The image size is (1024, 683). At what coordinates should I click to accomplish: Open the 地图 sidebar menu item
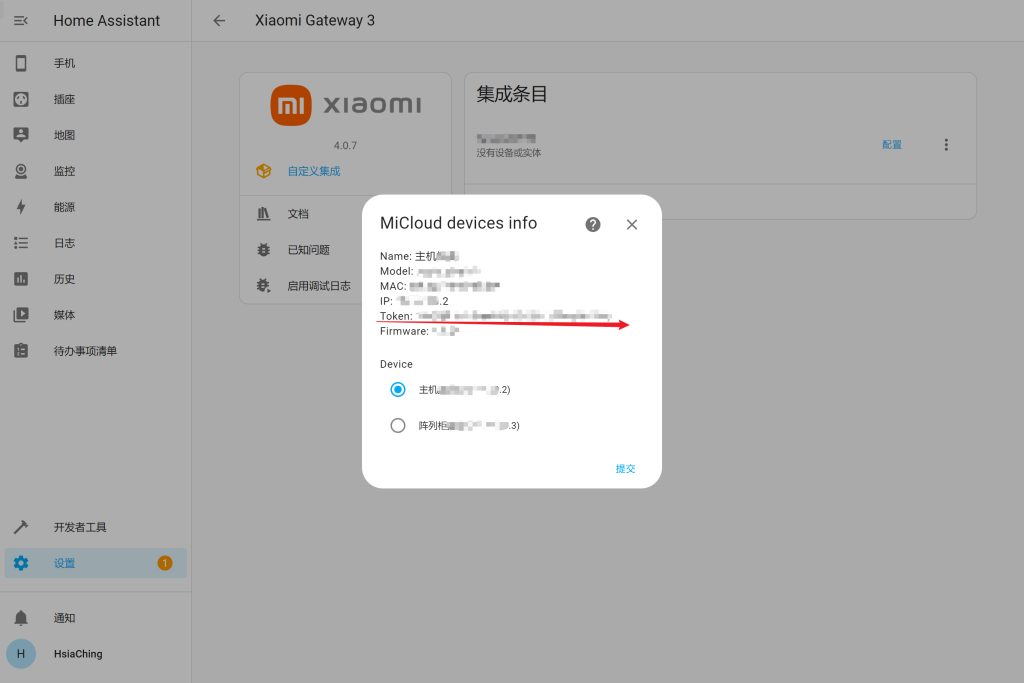pyautogui.click(x=95, y=135)
